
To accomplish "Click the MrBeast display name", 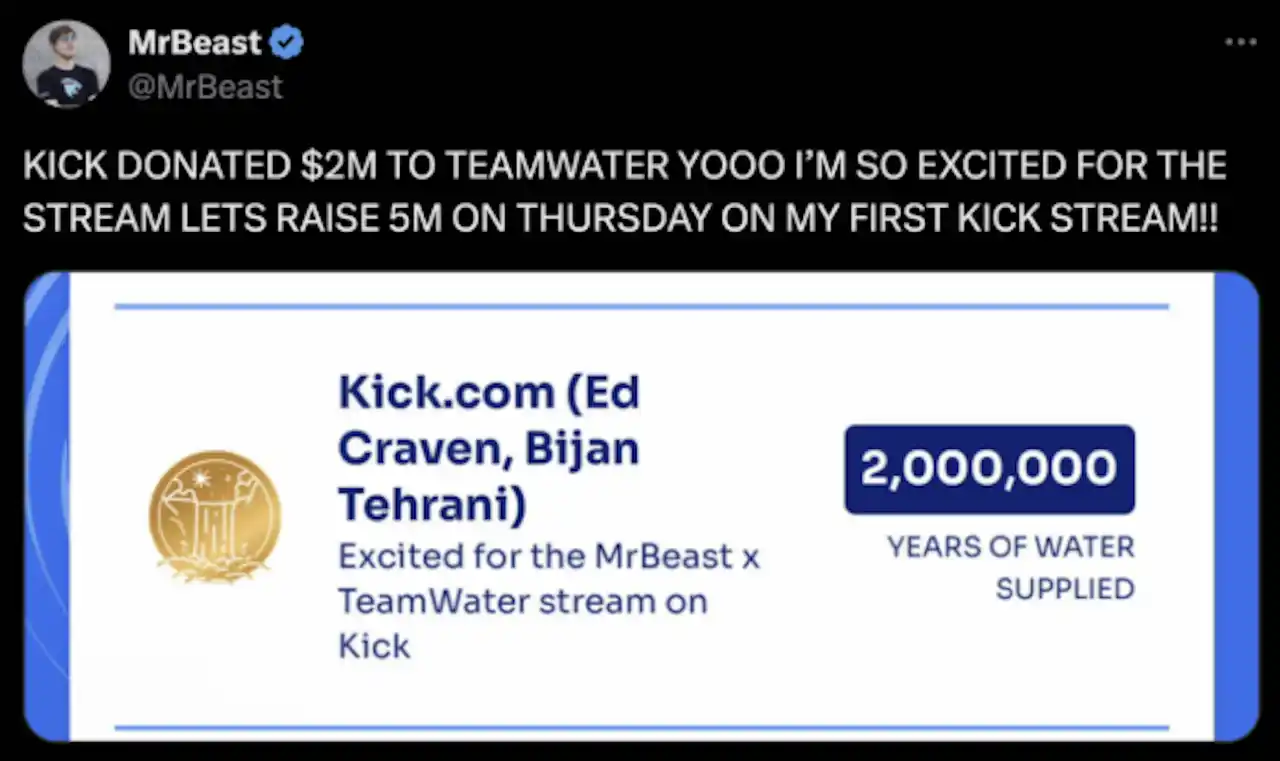I will click(x=195, y=43).
